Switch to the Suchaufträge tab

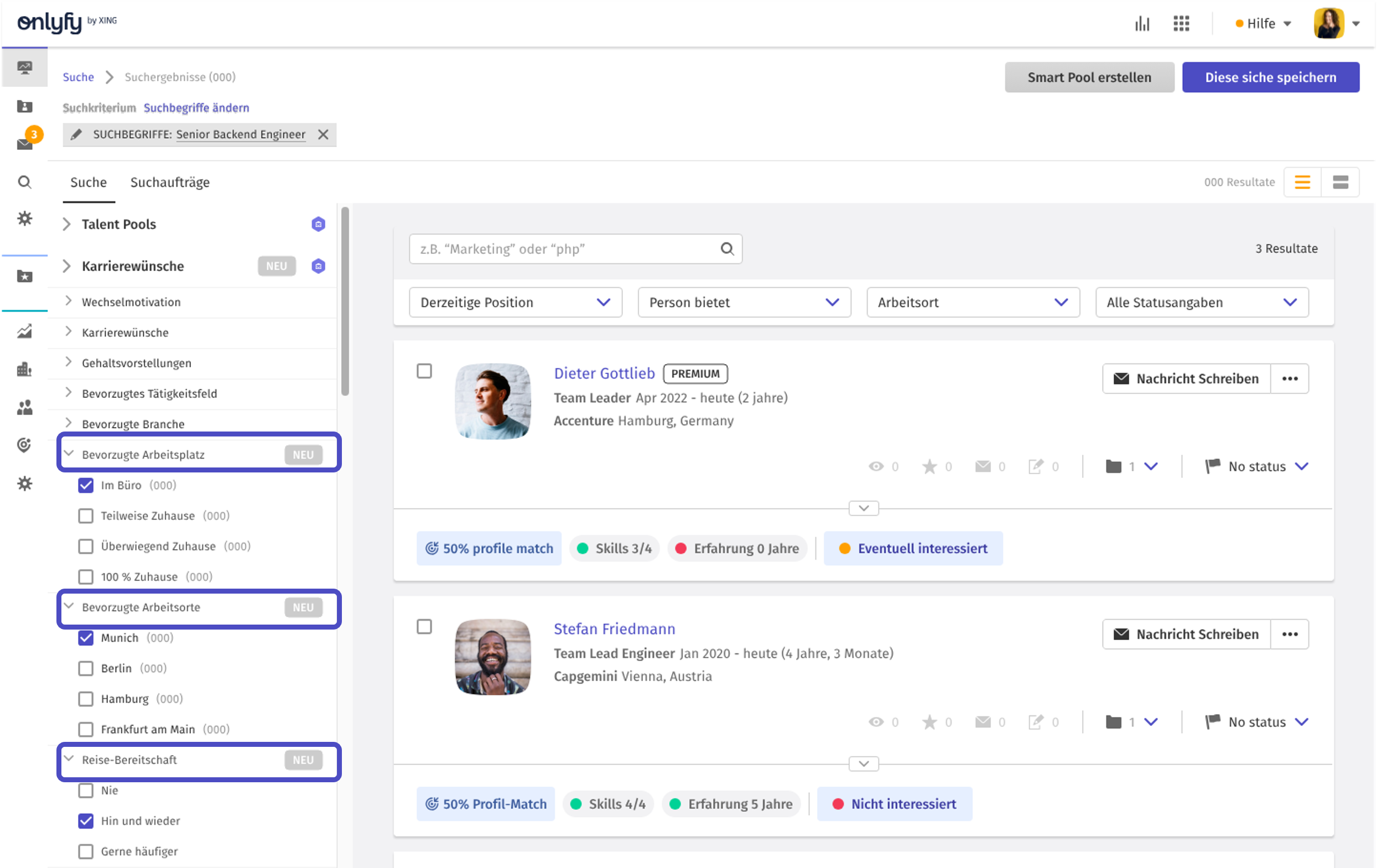(170, 182)
